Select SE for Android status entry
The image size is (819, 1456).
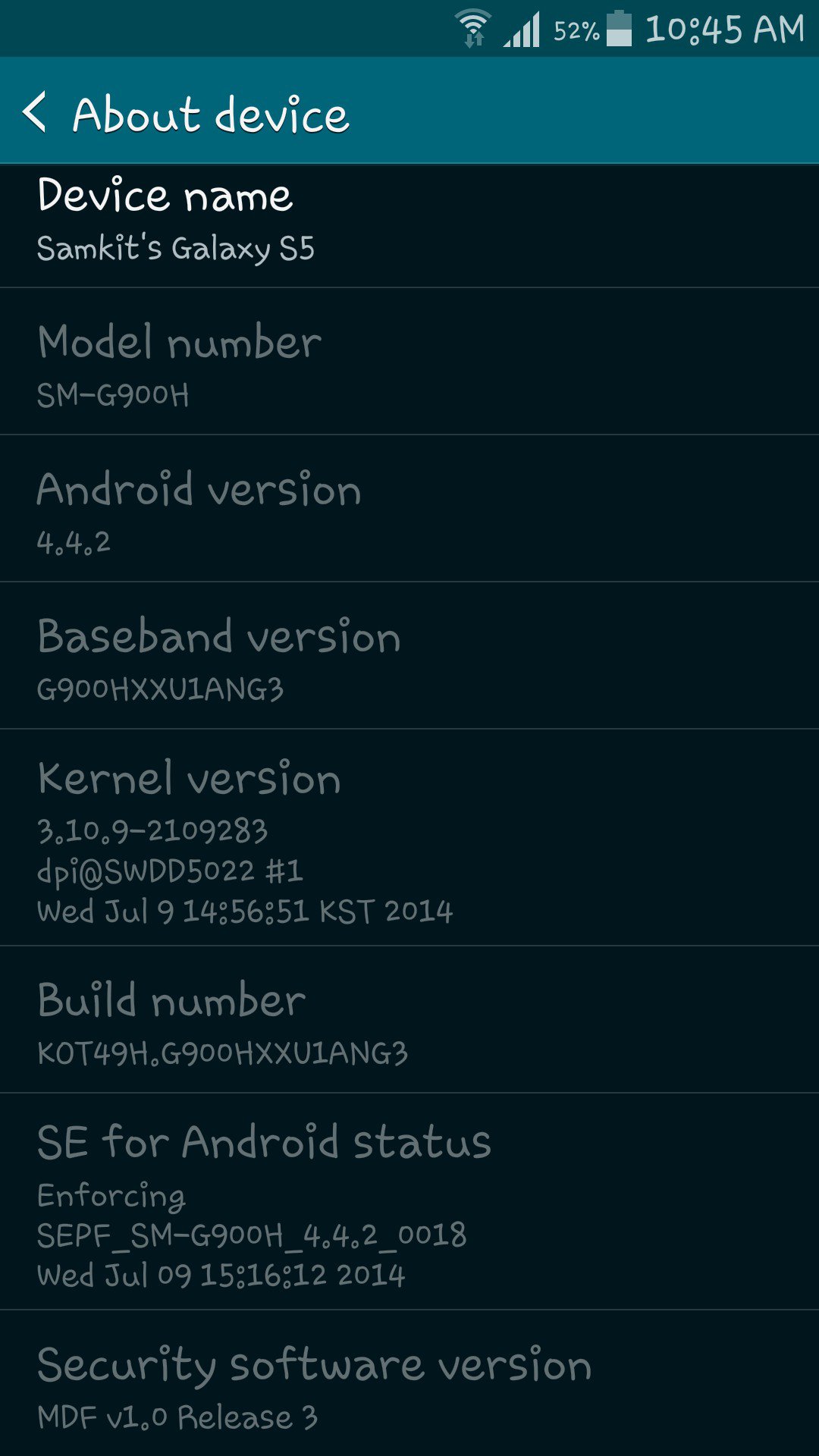409,1202
